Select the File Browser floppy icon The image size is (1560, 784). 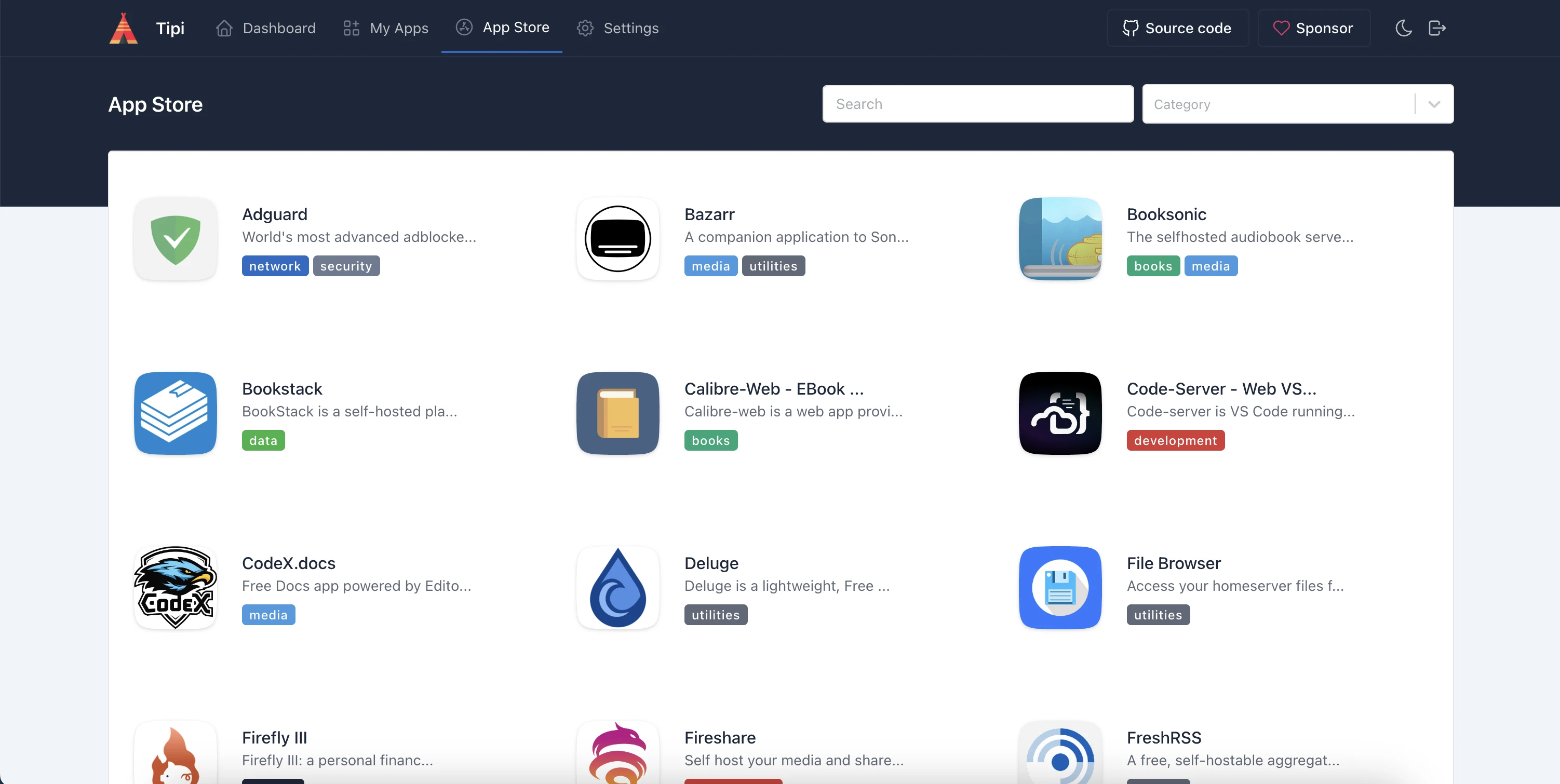[1060, 588]
